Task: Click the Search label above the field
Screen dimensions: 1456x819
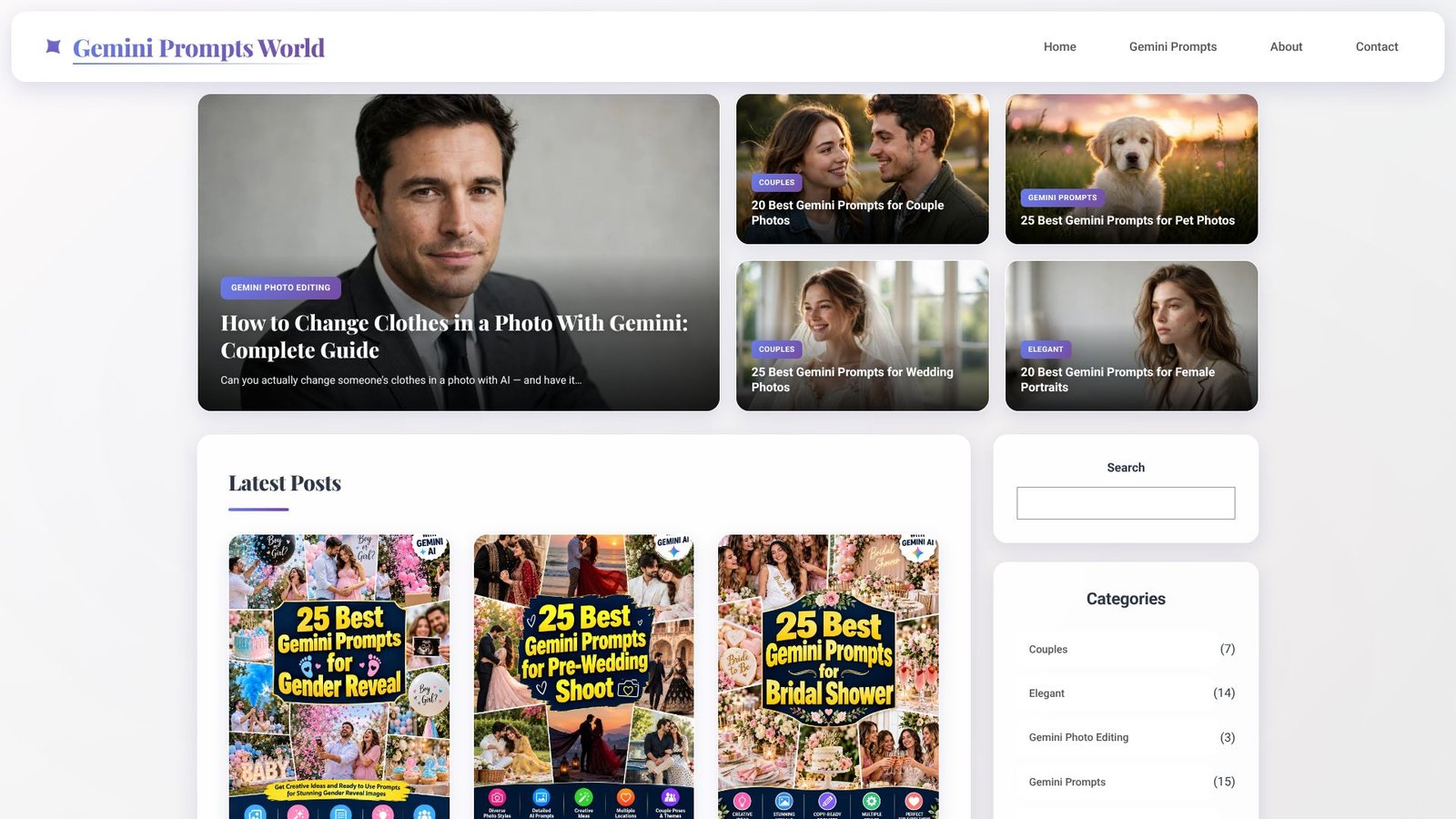Action: [x=1126, y=468]
